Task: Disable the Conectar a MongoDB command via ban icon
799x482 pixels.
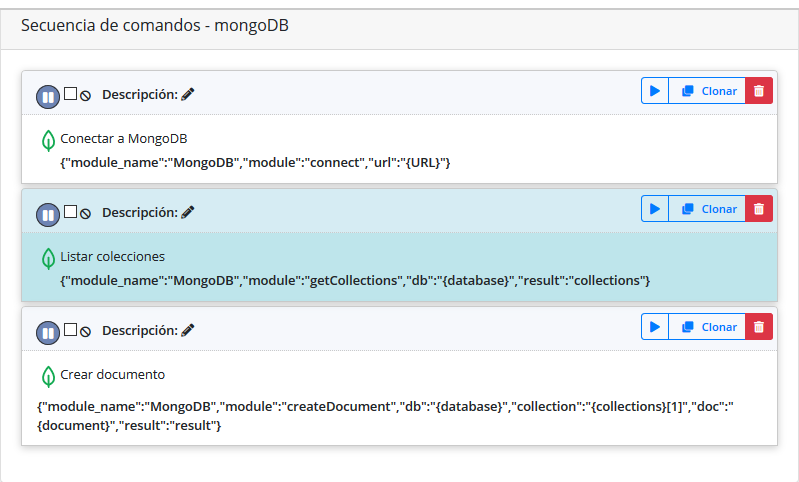Action: pos(86,96)
